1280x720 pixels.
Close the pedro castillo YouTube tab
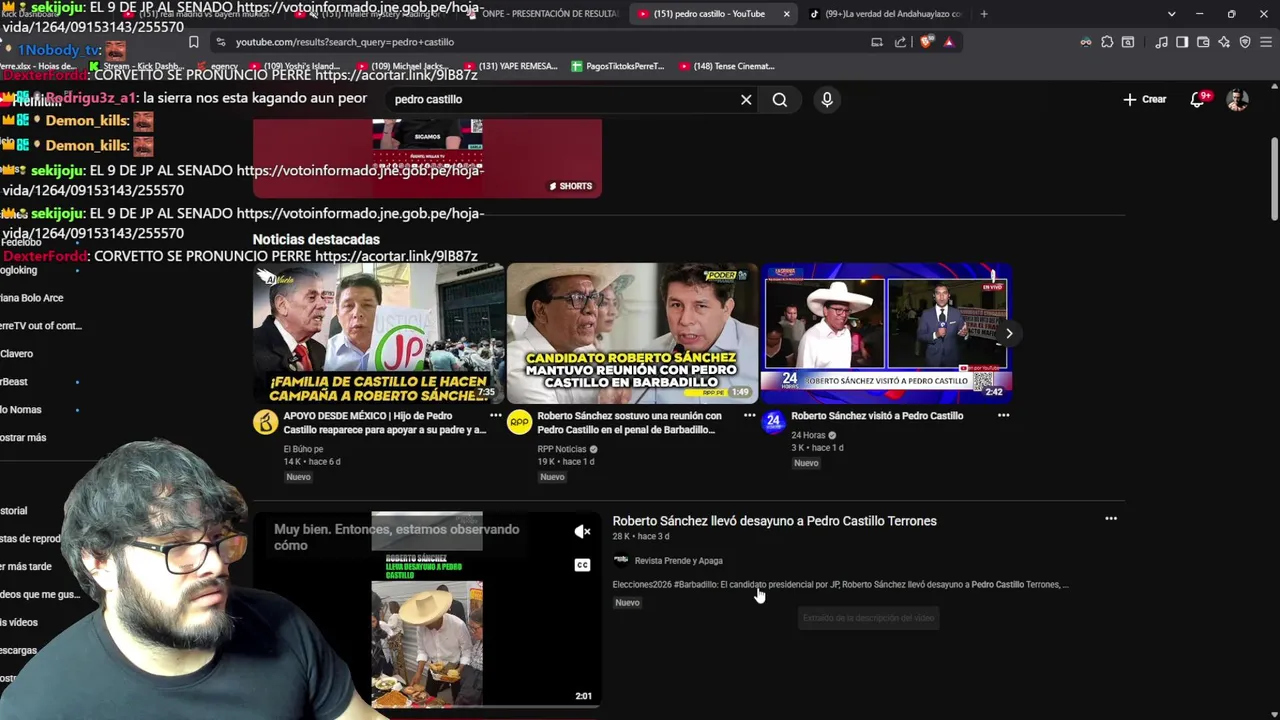(x=786, y=14)
